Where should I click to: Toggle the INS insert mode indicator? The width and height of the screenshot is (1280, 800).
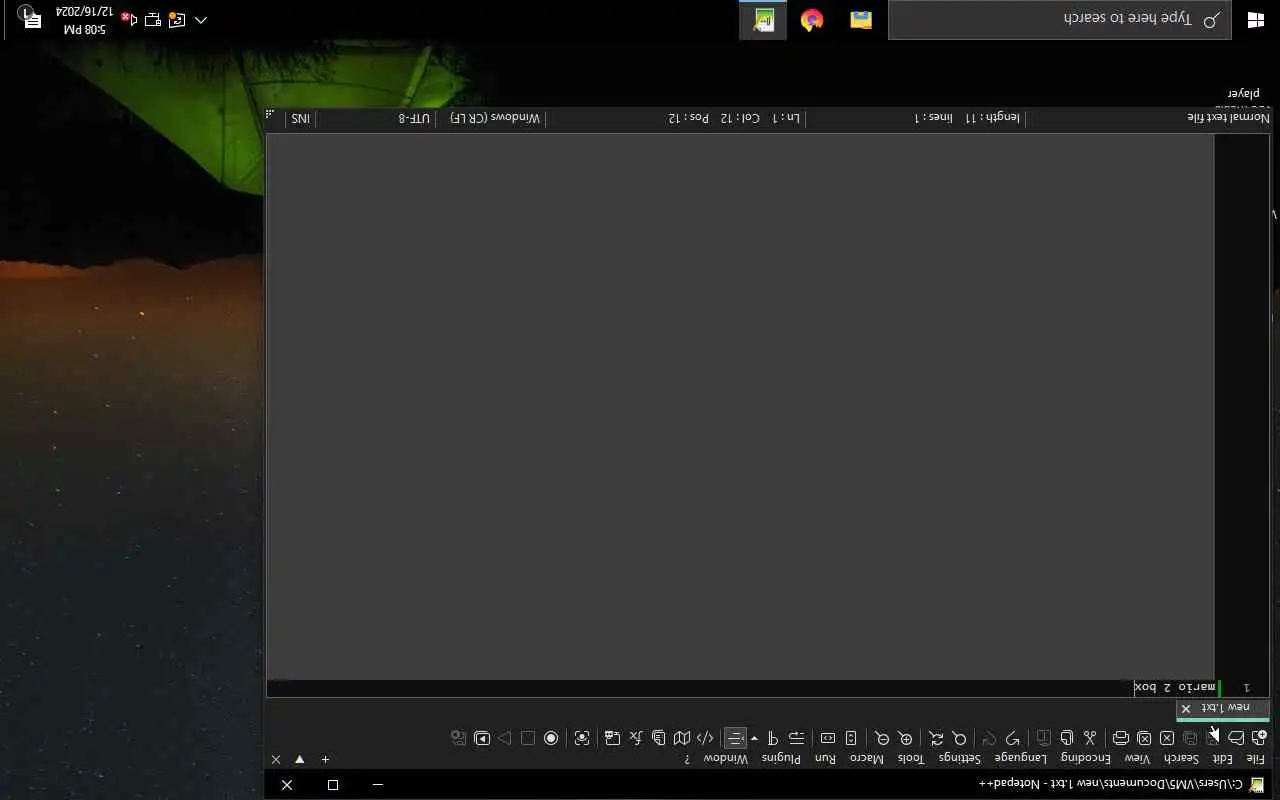[x=300, y=118]
